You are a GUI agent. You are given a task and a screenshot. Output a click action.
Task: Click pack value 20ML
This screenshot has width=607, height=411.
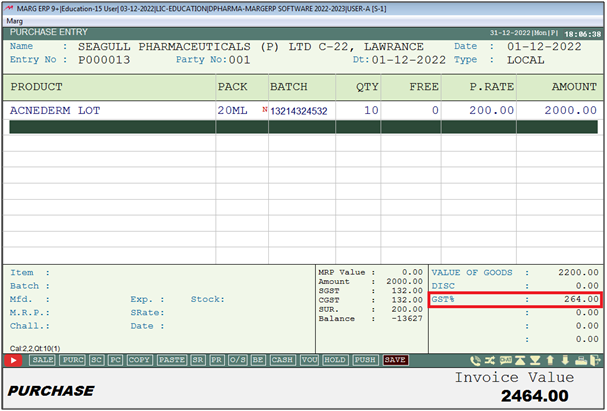[232, 111]
